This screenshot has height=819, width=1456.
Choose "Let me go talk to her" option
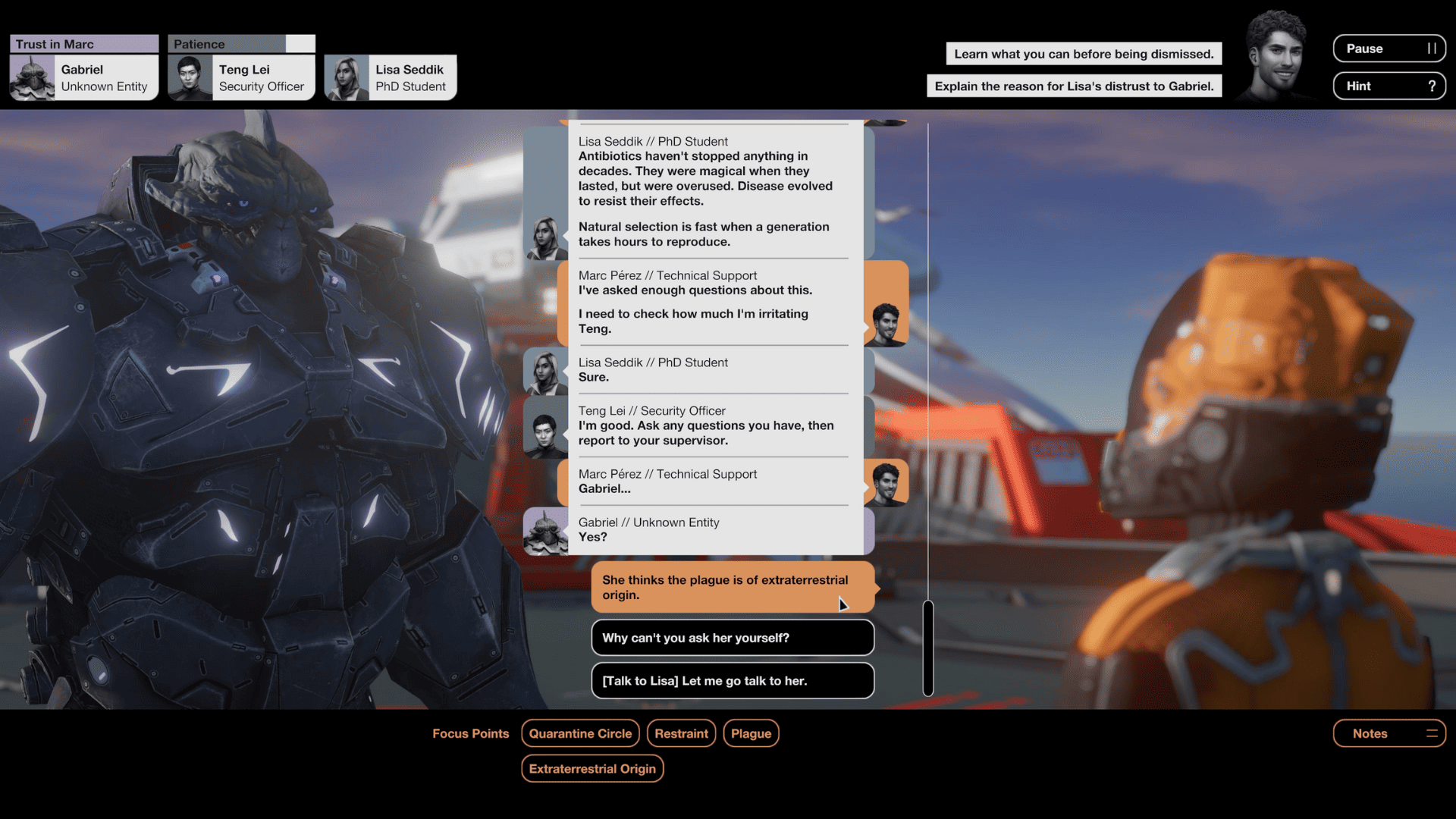(x=732, y=681)
